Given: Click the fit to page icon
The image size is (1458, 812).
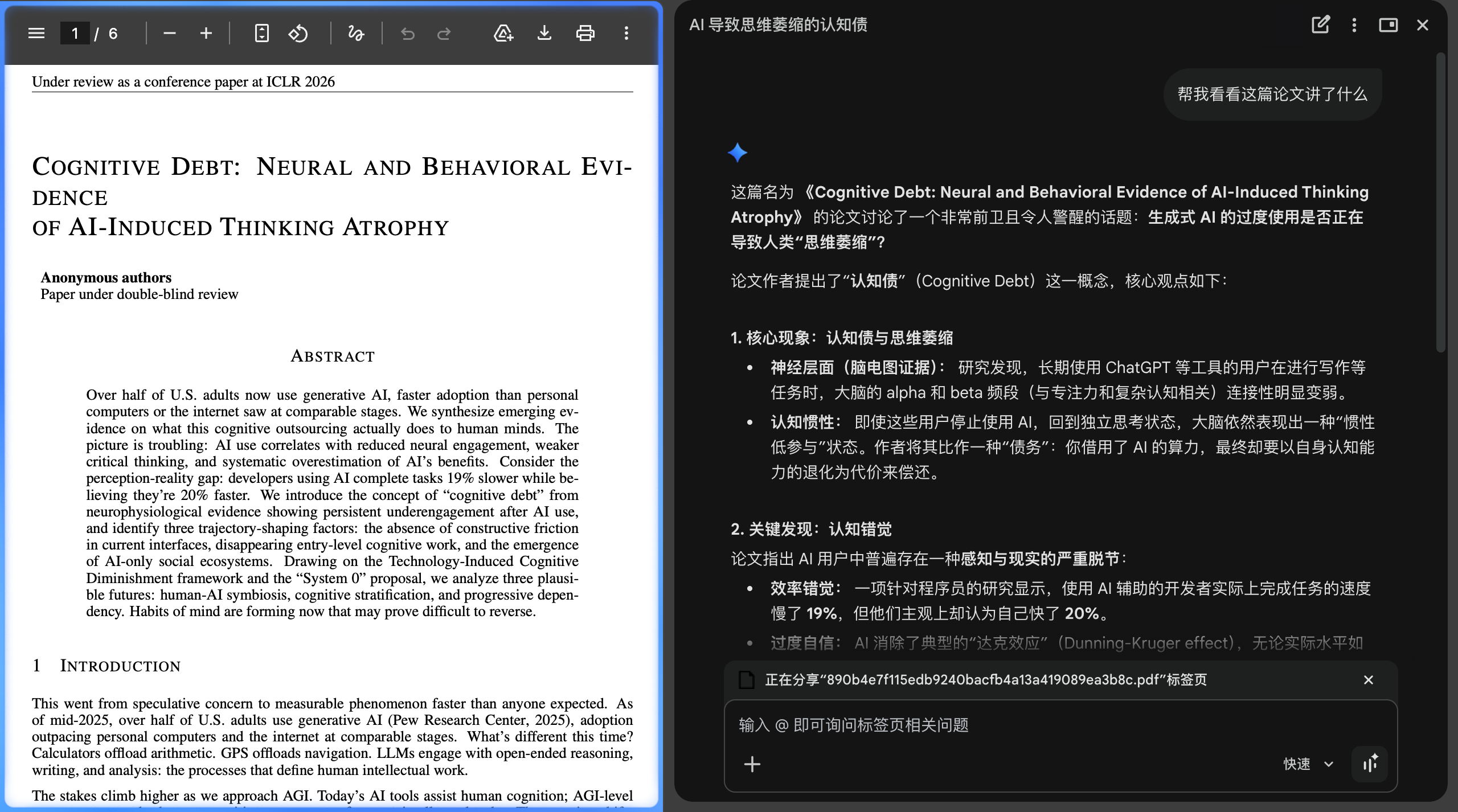Looking at the screenshot, I should 261,34.
